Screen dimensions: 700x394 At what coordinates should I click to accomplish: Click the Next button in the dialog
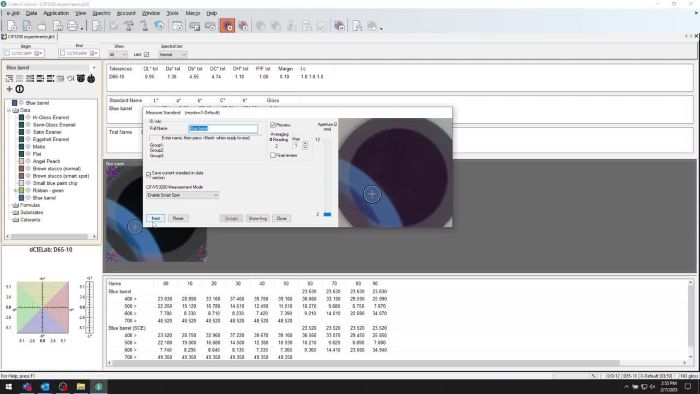(155, 218)
